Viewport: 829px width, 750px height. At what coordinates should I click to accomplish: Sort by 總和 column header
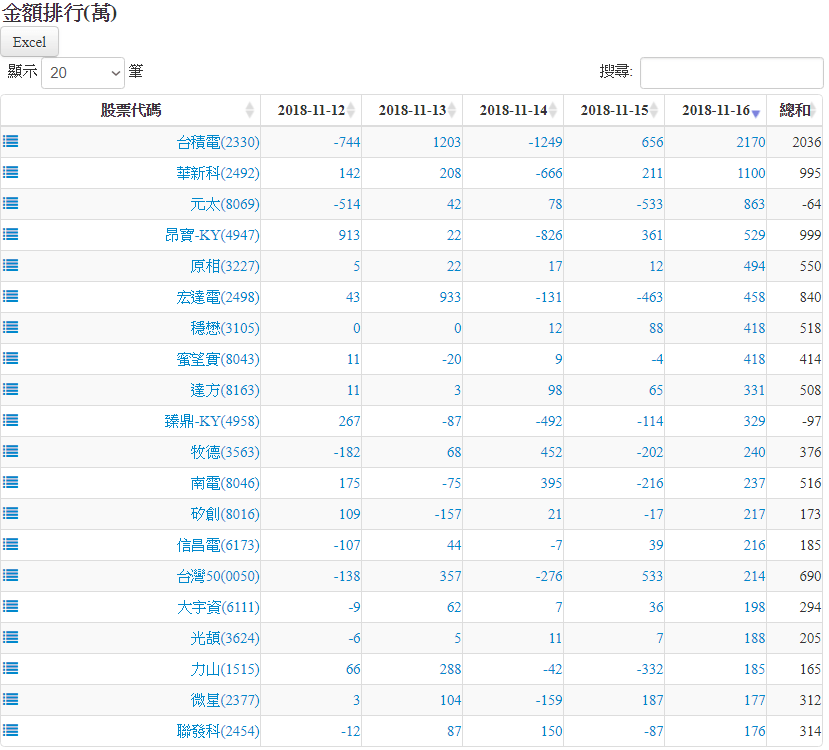795,110
